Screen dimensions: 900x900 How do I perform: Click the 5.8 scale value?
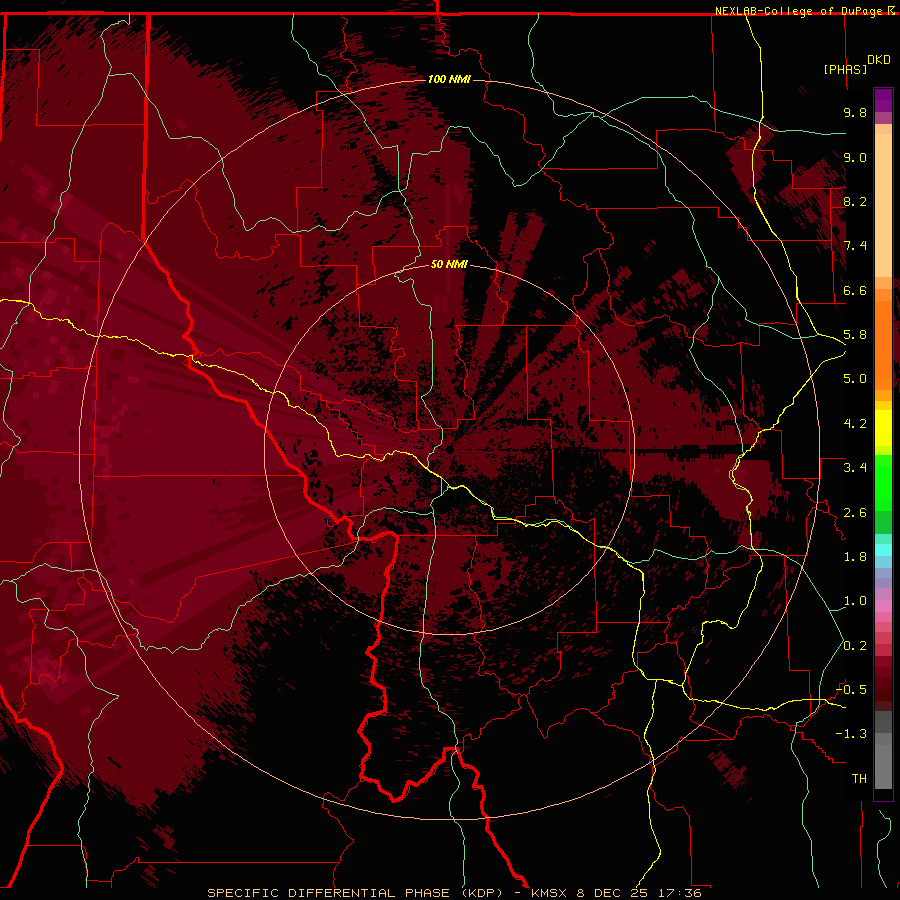coord(855,335)
